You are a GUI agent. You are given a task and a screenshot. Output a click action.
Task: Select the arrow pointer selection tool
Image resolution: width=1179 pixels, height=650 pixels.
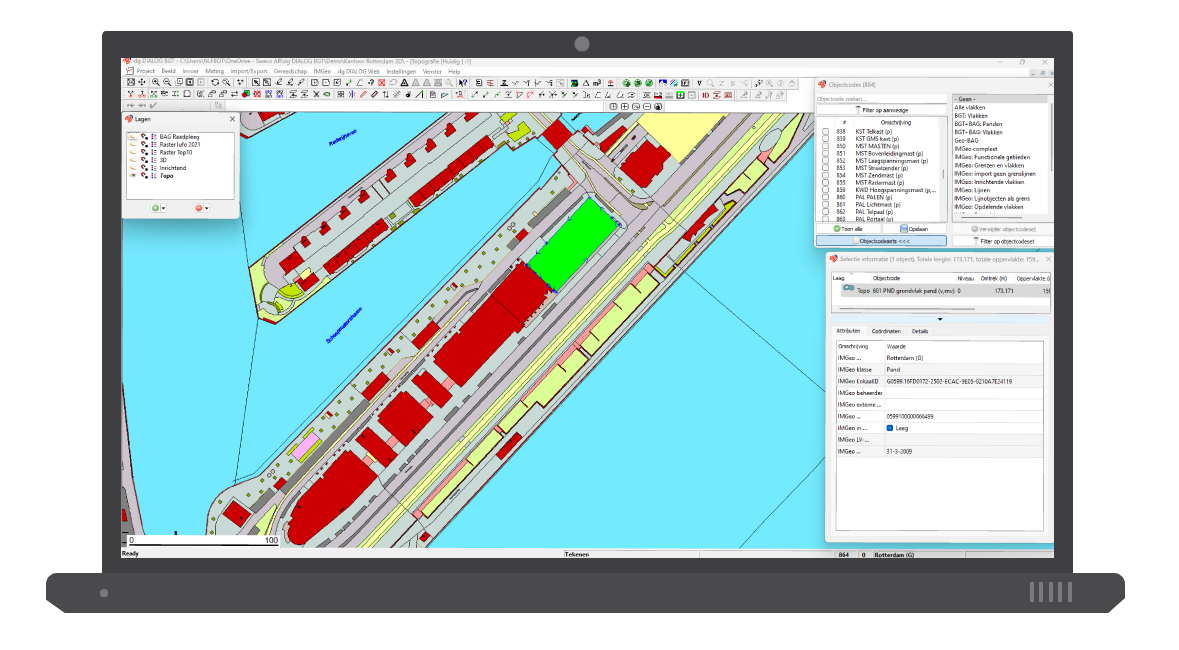(255, 82)
